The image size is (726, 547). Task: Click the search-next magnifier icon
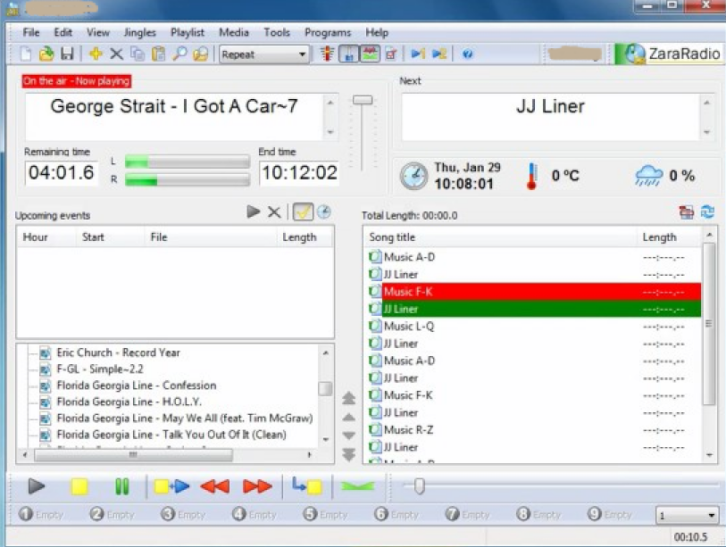point(200,54)
